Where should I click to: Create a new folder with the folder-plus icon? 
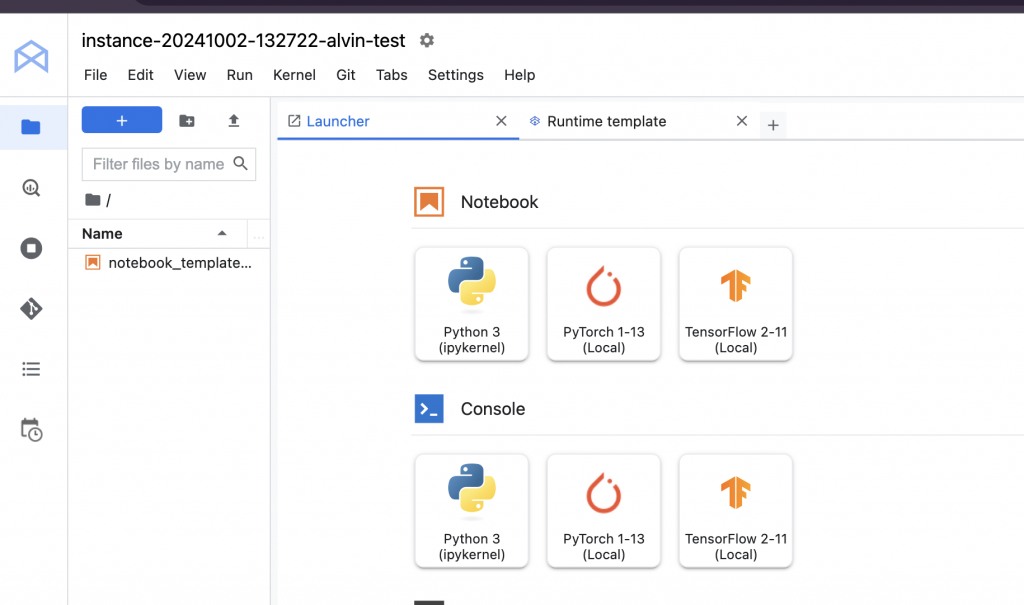187,121
